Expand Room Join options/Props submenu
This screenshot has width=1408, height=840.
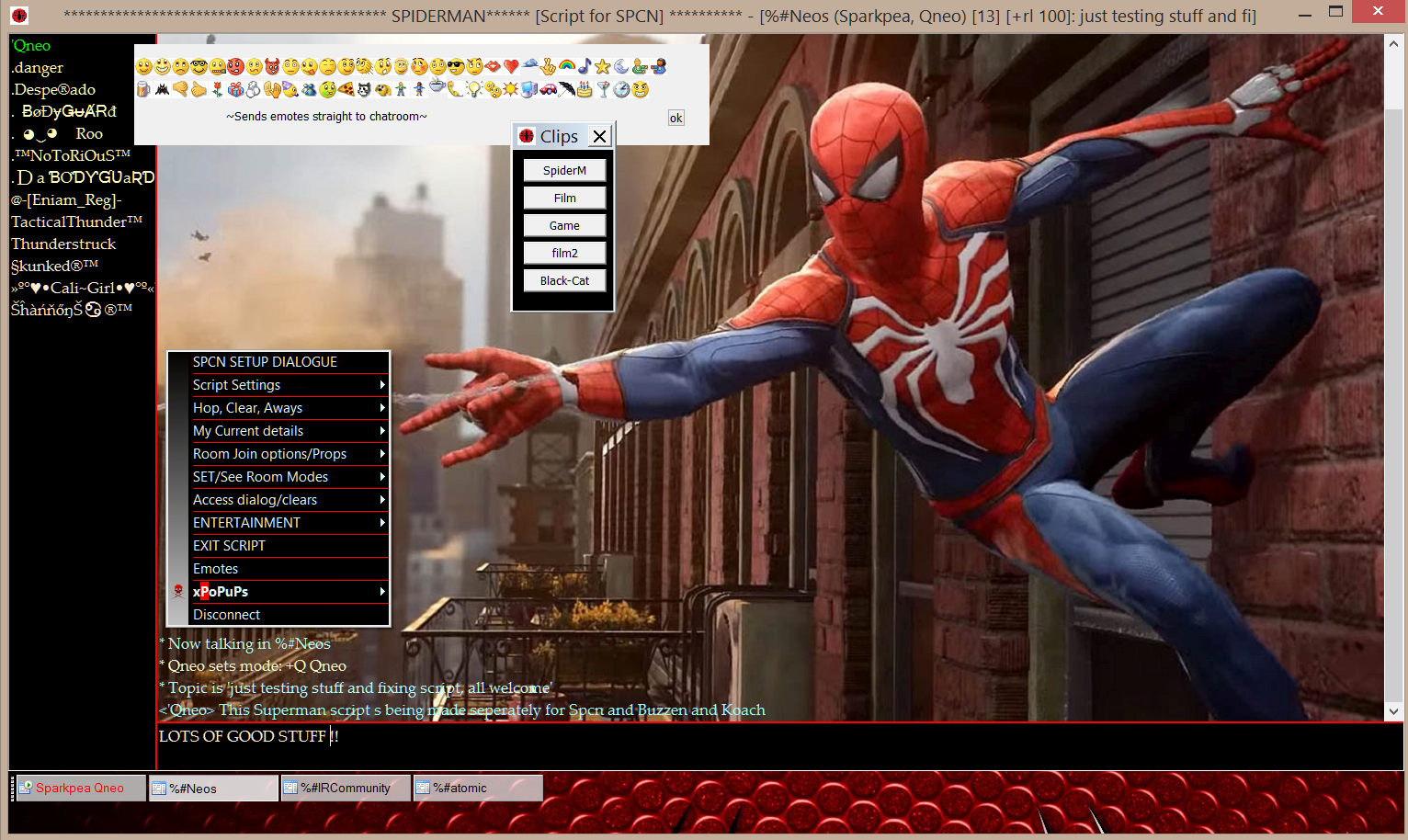289,454
